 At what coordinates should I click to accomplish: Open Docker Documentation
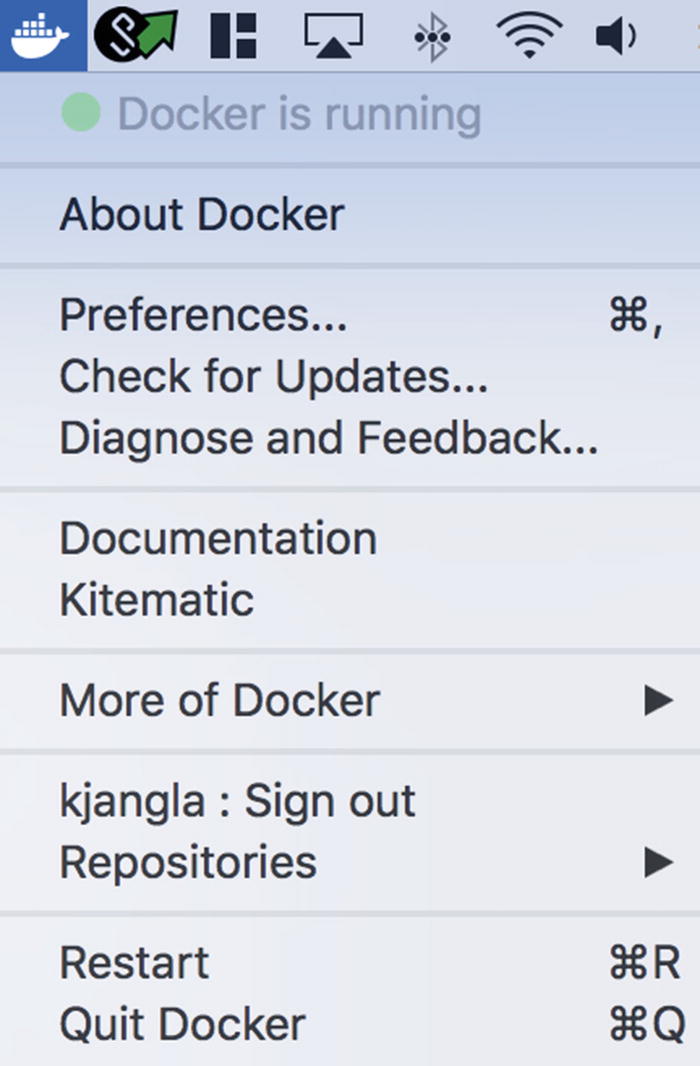[218, 539]
